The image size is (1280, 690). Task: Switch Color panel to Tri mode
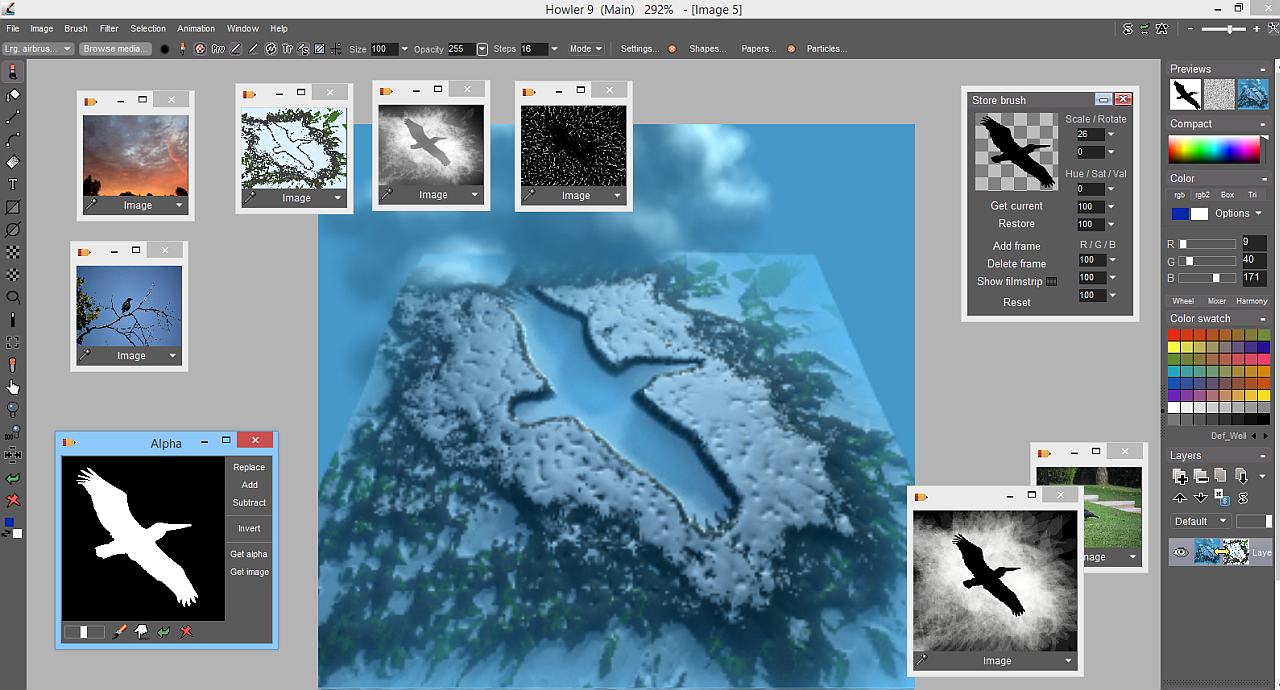pyautogui.click(x=1252, y=196)
